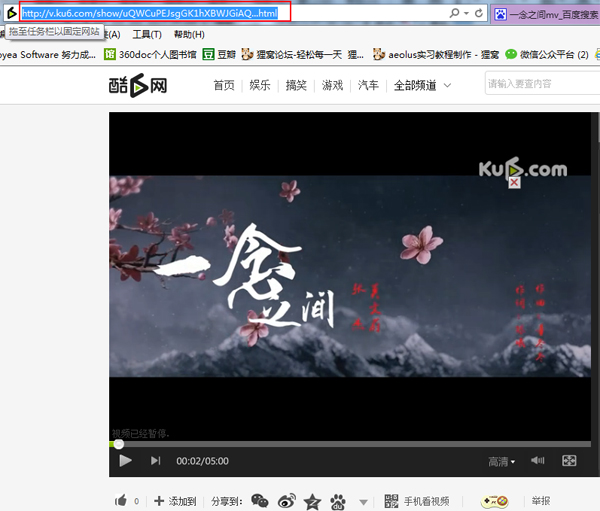Click the 请输入要查内容 search field

pos(543,83)
